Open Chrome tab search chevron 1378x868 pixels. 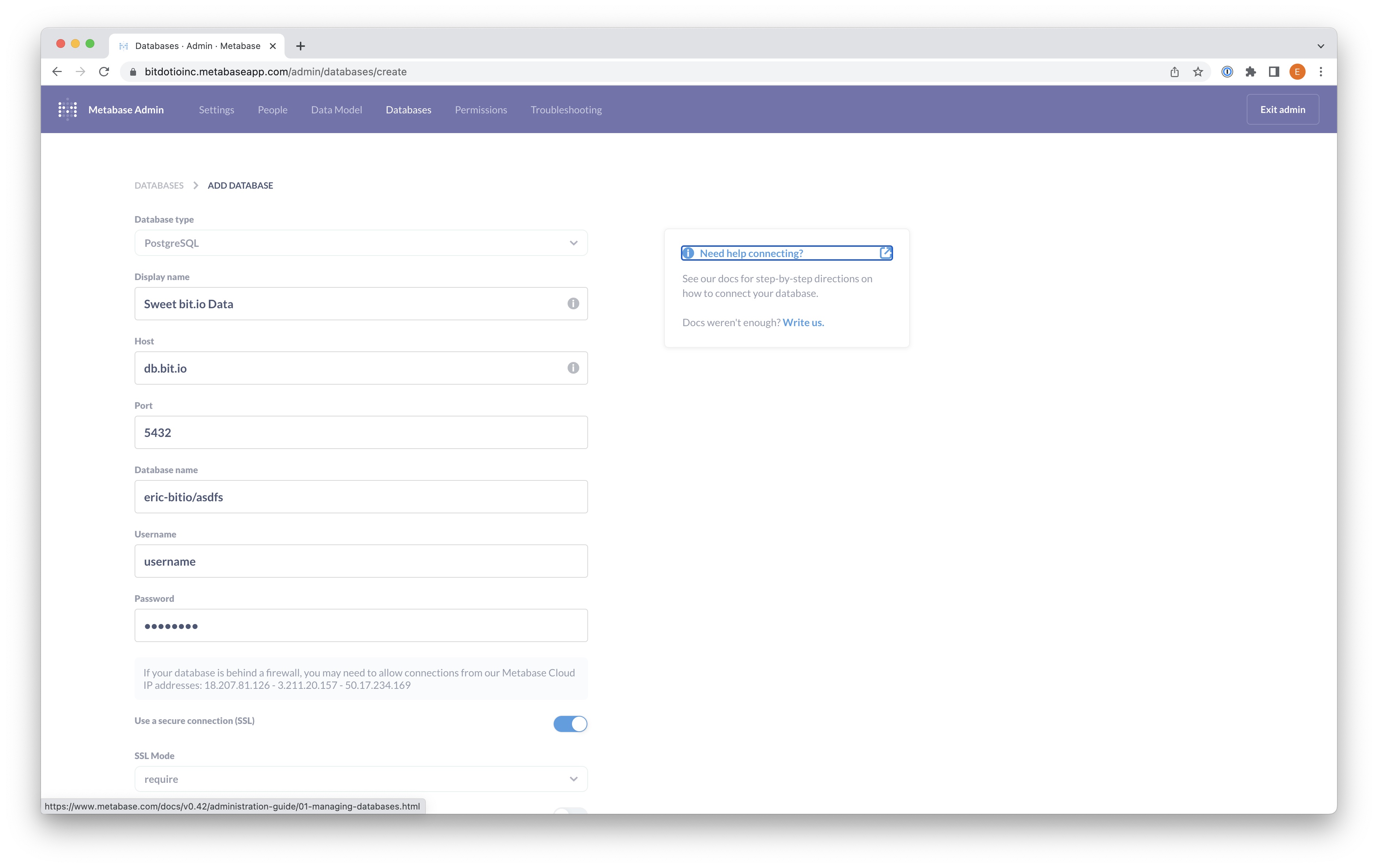click(1321, 46)
